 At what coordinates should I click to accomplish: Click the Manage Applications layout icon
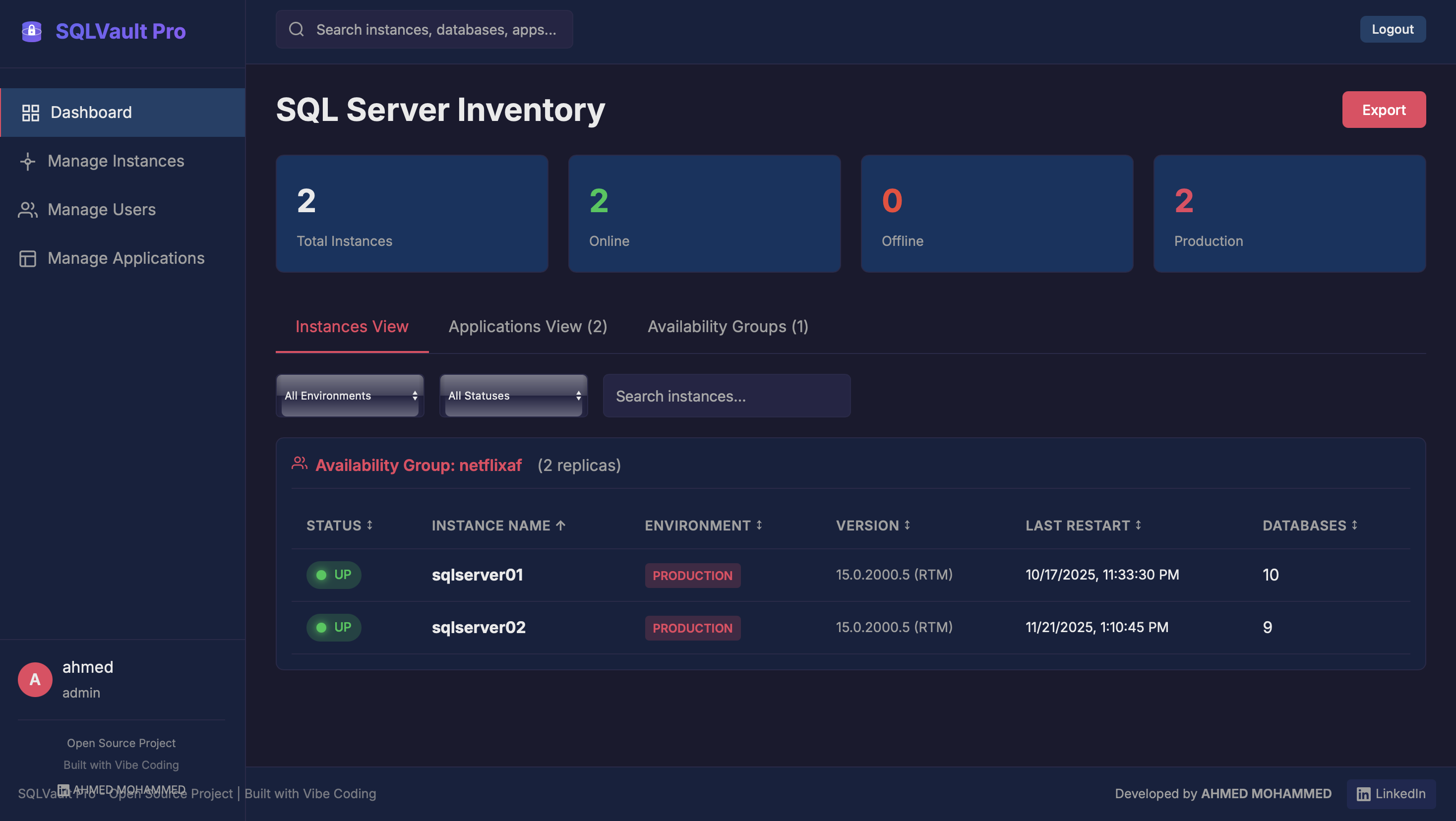point(28,258)
